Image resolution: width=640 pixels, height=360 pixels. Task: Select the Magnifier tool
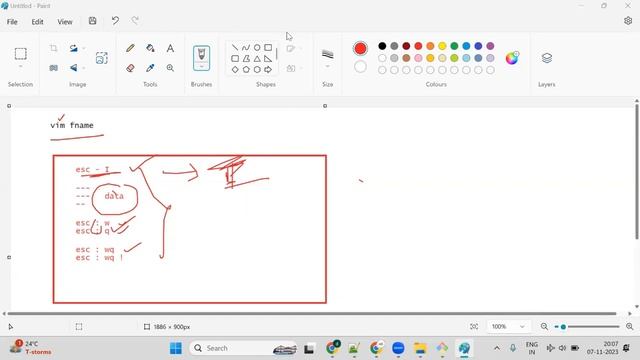click(170, 68)
